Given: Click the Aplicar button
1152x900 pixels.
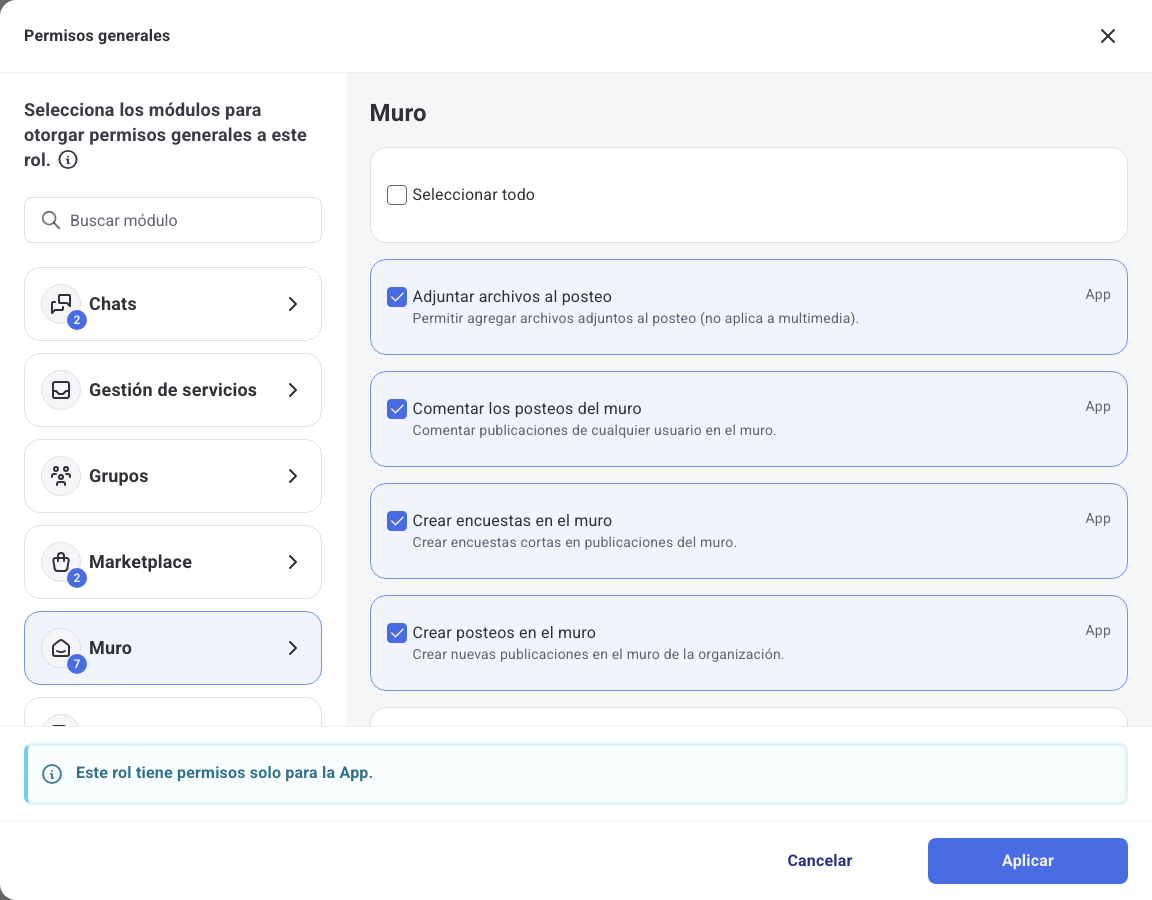Looking at the screenshot, I should click(1027, 860).
